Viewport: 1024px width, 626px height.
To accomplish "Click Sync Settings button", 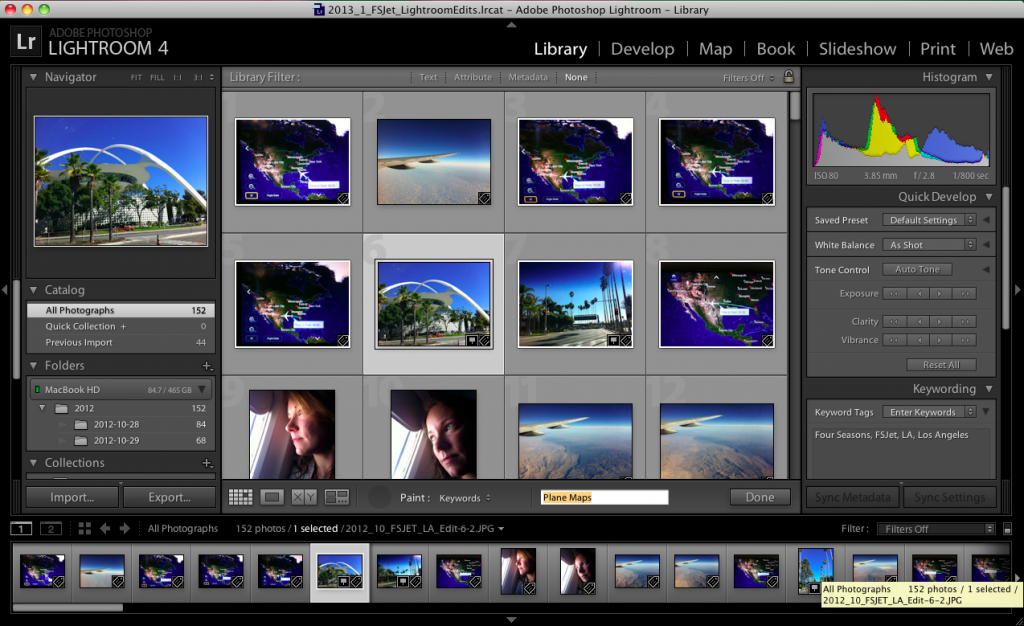I will click(950, 497).
